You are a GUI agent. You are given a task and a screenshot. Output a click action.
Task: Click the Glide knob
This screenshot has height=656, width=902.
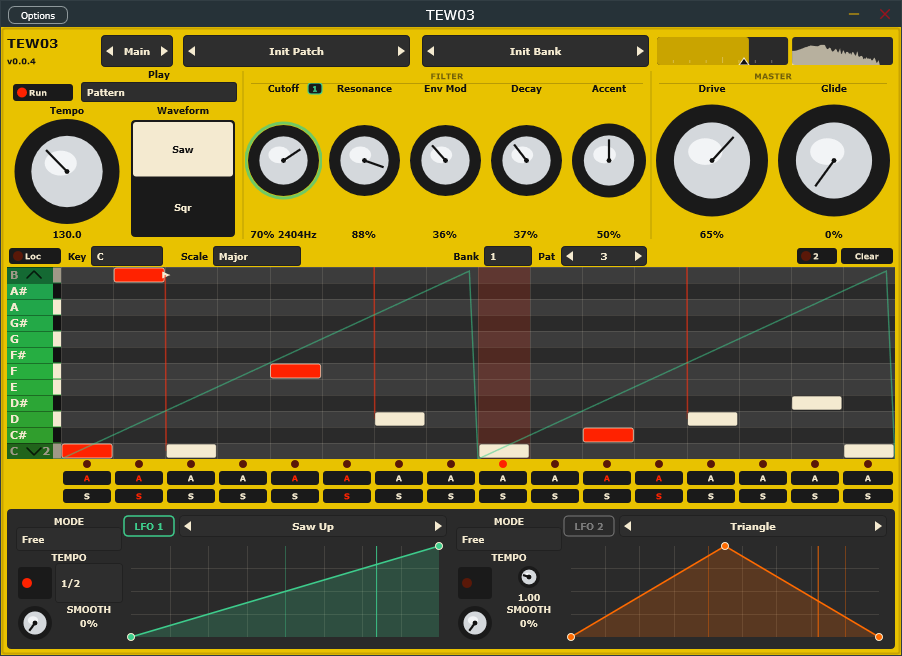click(x=834, y=161)
